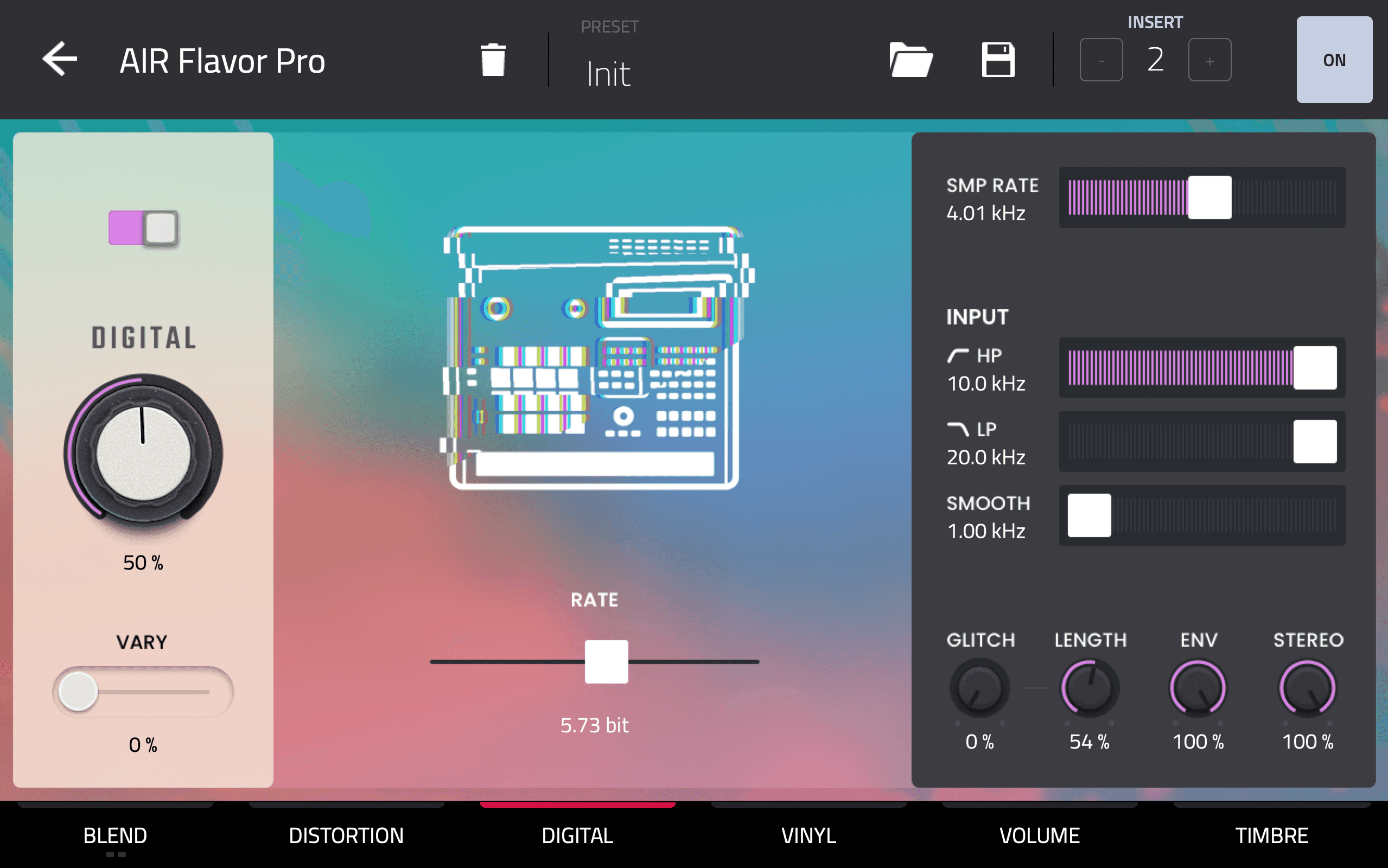The image size is (1388, 868).
Task: Click the ENV knob control
Action: tap(1198, 688)
